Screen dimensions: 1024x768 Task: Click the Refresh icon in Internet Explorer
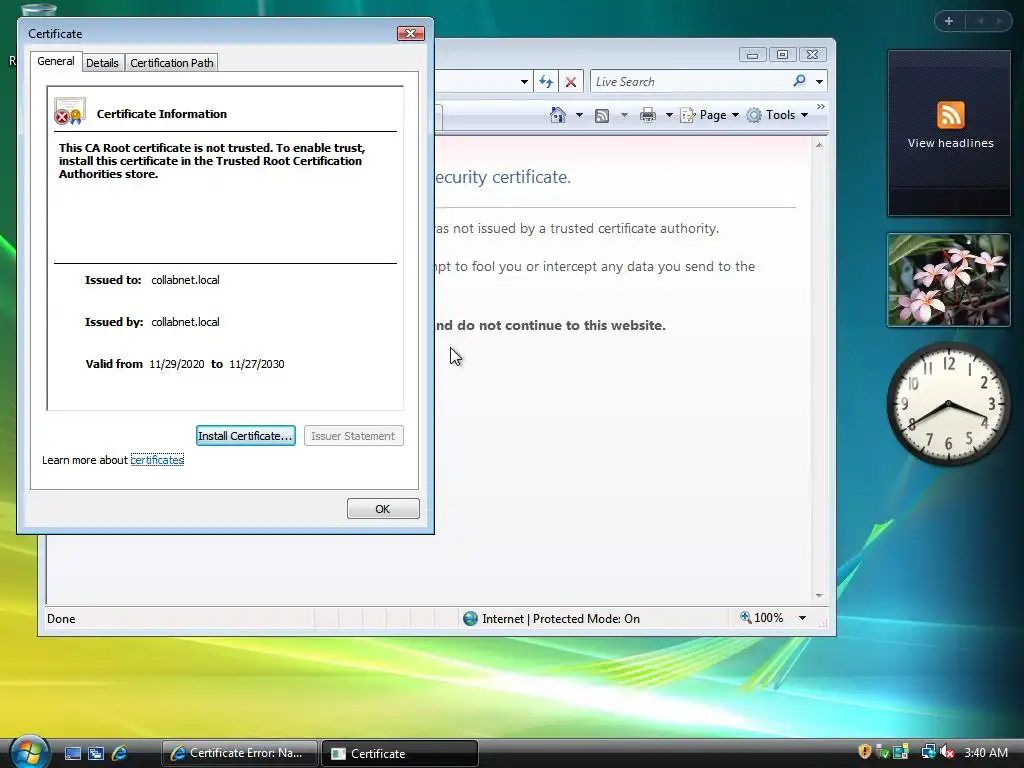[546, 82]
